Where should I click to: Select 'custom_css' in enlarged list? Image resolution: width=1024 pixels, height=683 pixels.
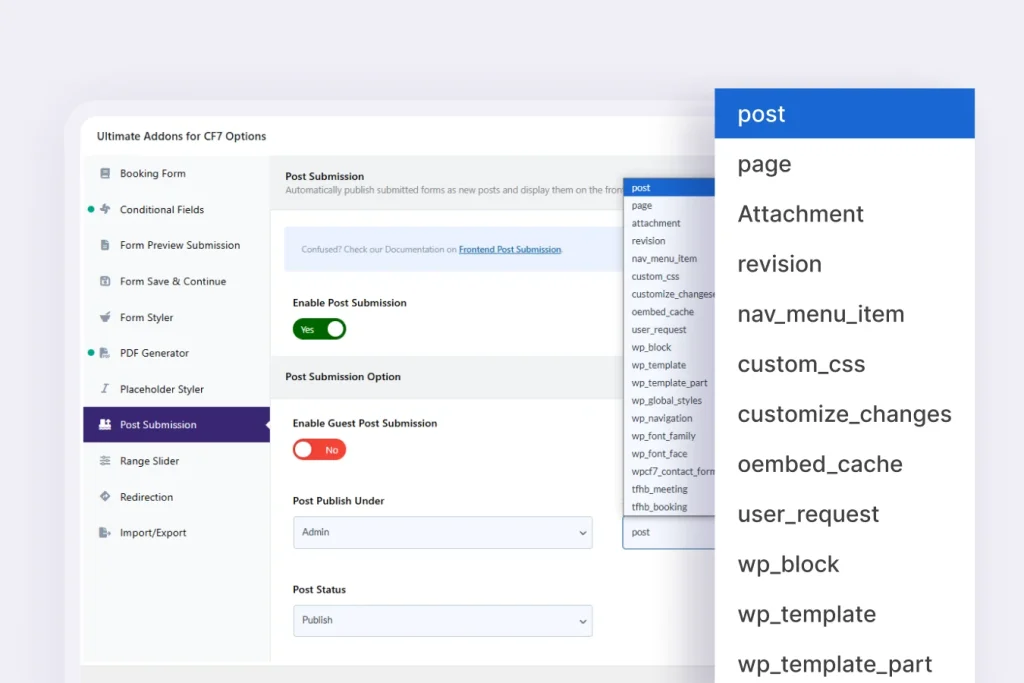click(844, 364)
